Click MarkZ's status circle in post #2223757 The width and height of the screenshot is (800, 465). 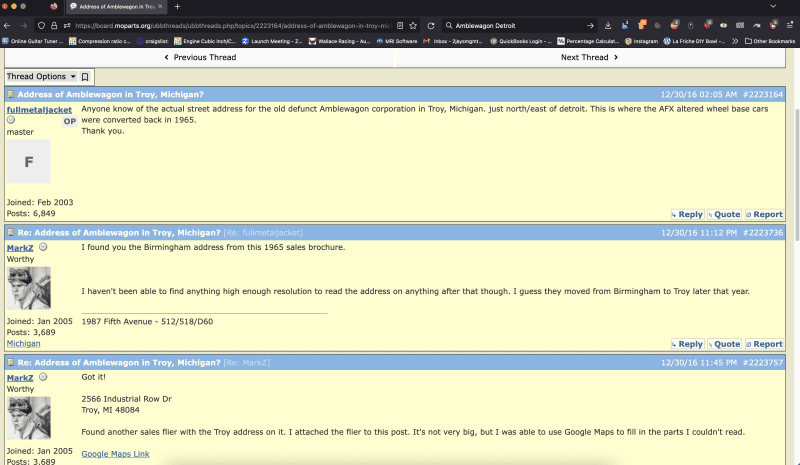pos(43,377)
